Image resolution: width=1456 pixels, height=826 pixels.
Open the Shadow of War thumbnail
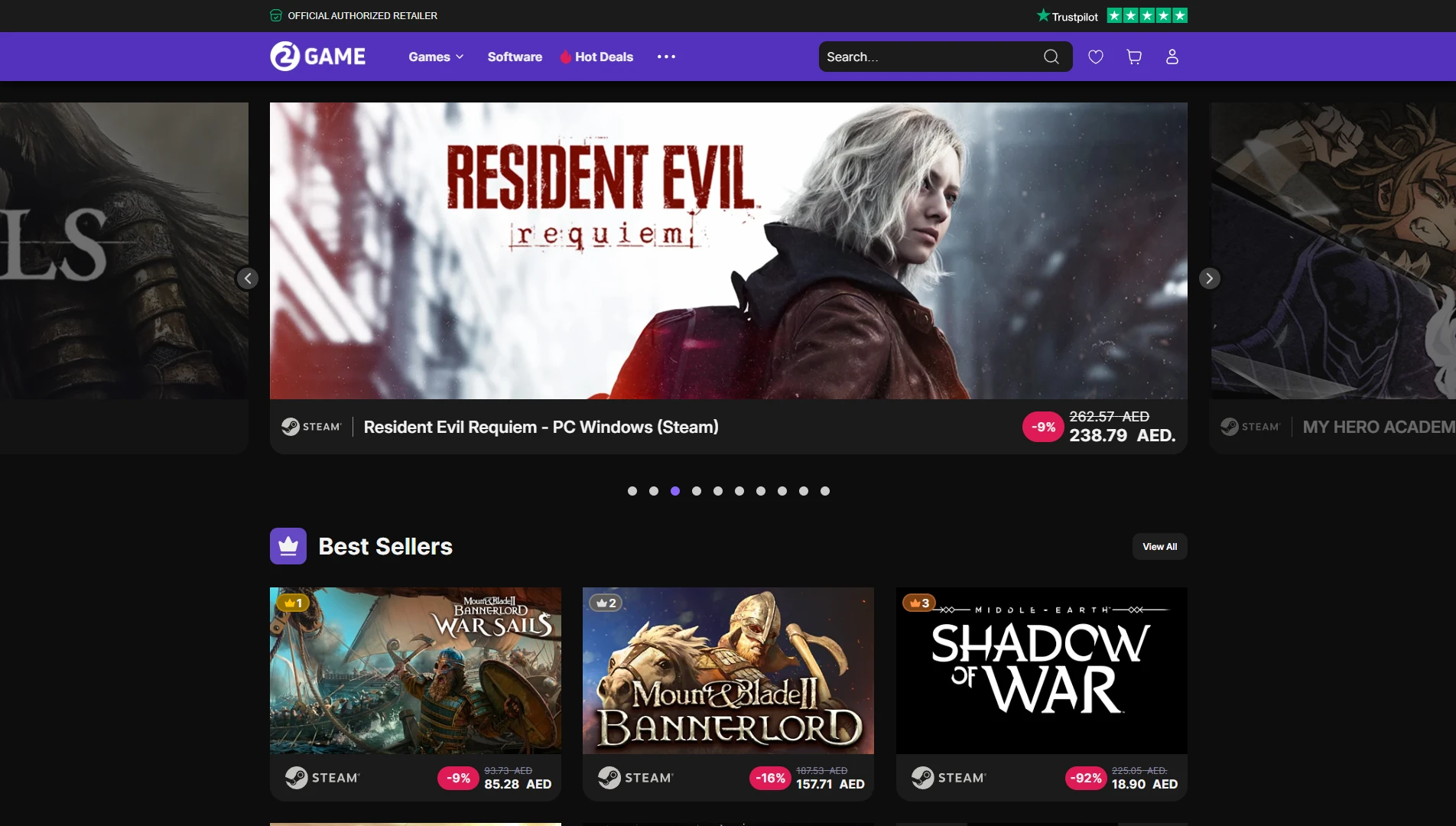pyautogui.click(x=1042, y=671)
